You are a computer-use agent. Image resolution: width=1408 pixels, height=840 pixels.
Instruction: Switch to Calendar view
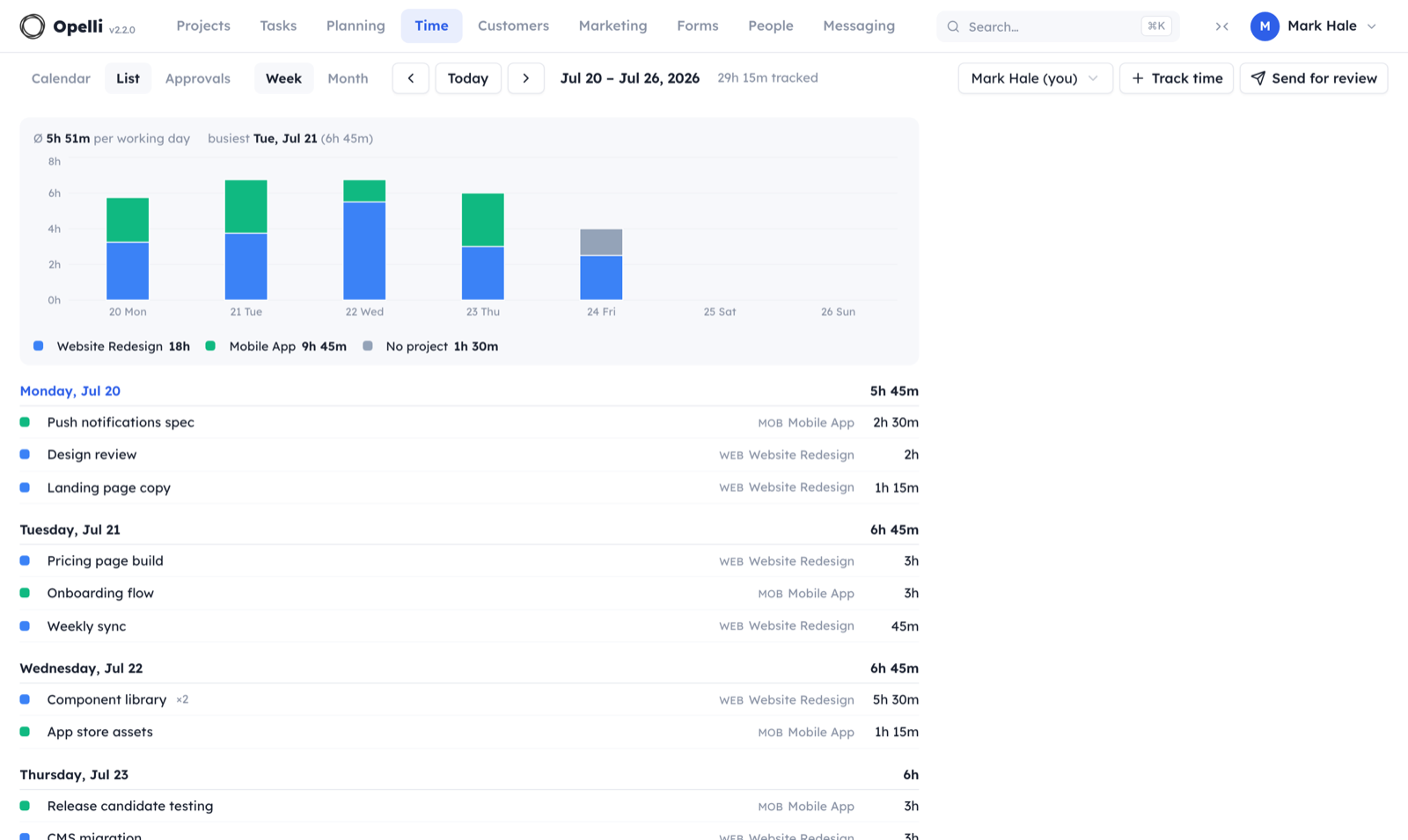click(61, 78)
